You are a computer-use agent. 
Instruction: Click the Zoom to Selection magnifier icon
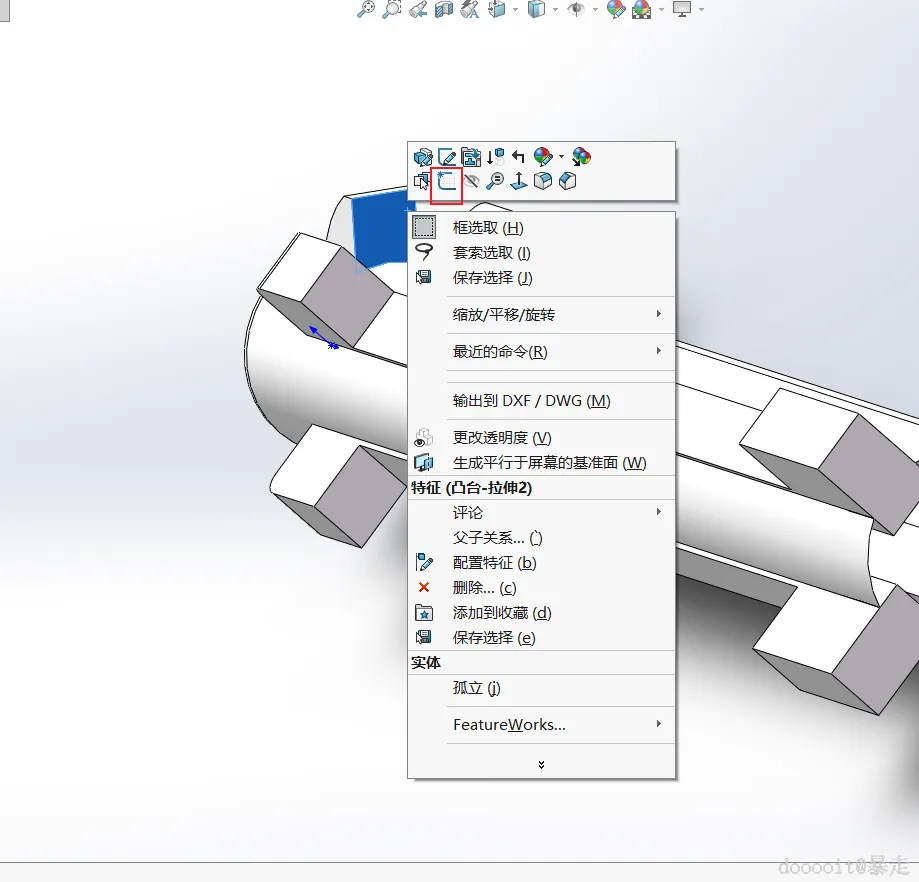pyautogui.click(x=495, y=181)
